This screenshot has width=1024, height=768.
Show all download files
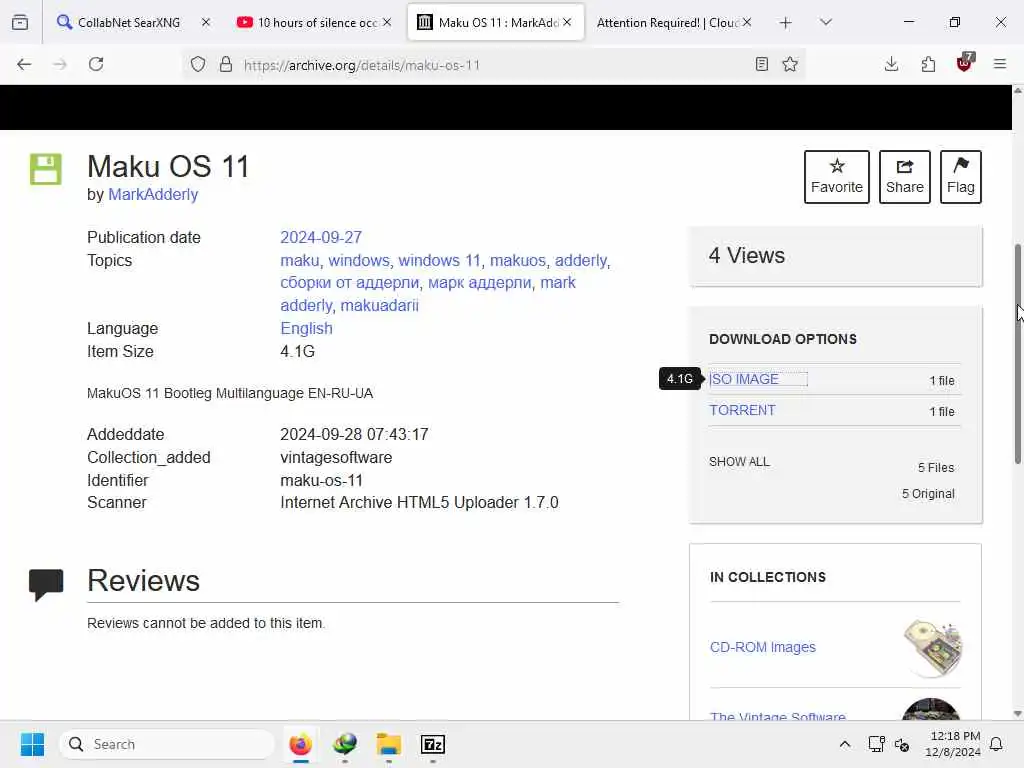click(739, 462)
